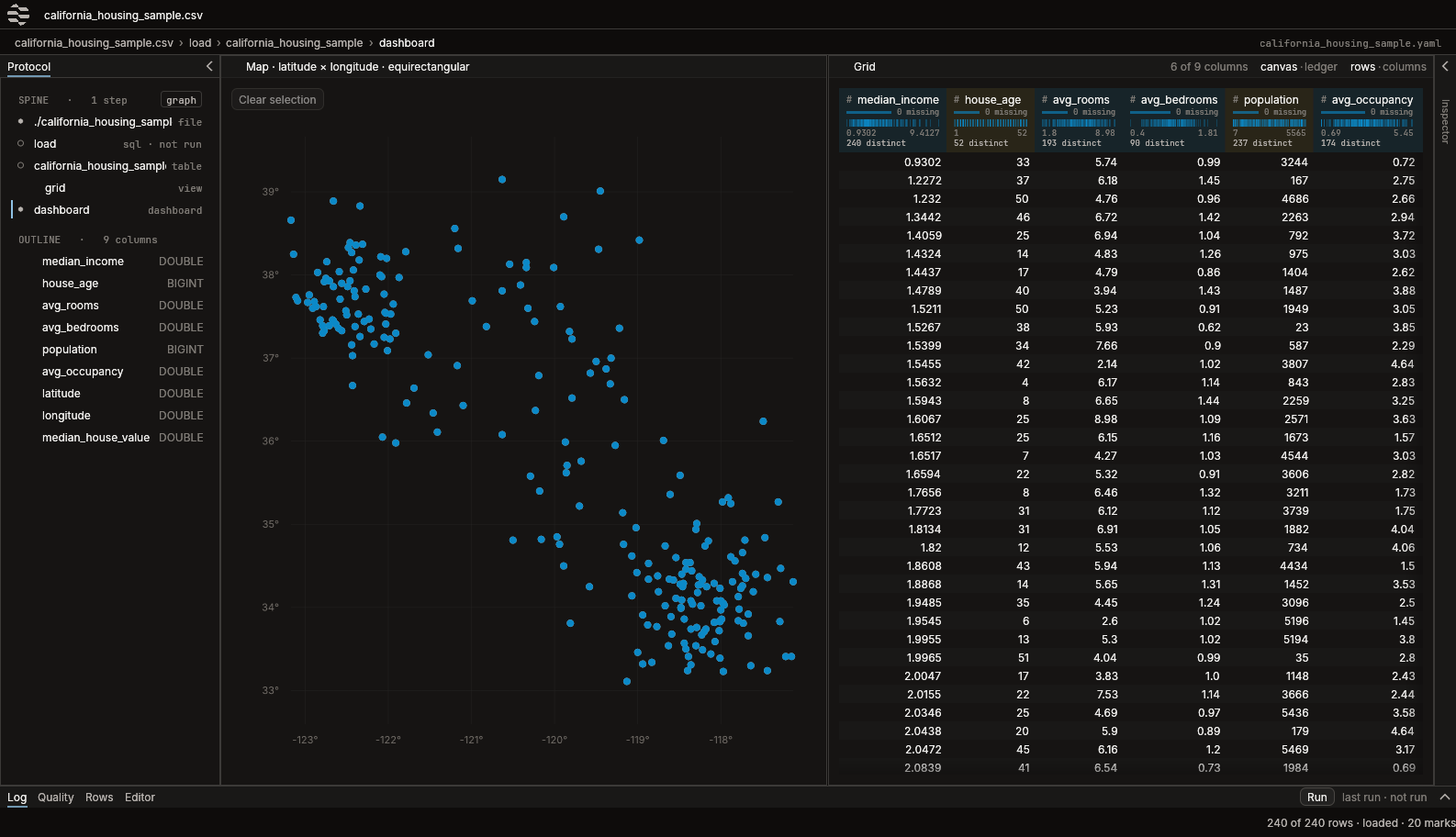The image size is (1456, 837).
Task: Click the app logo icon
Action: [18, 15]
